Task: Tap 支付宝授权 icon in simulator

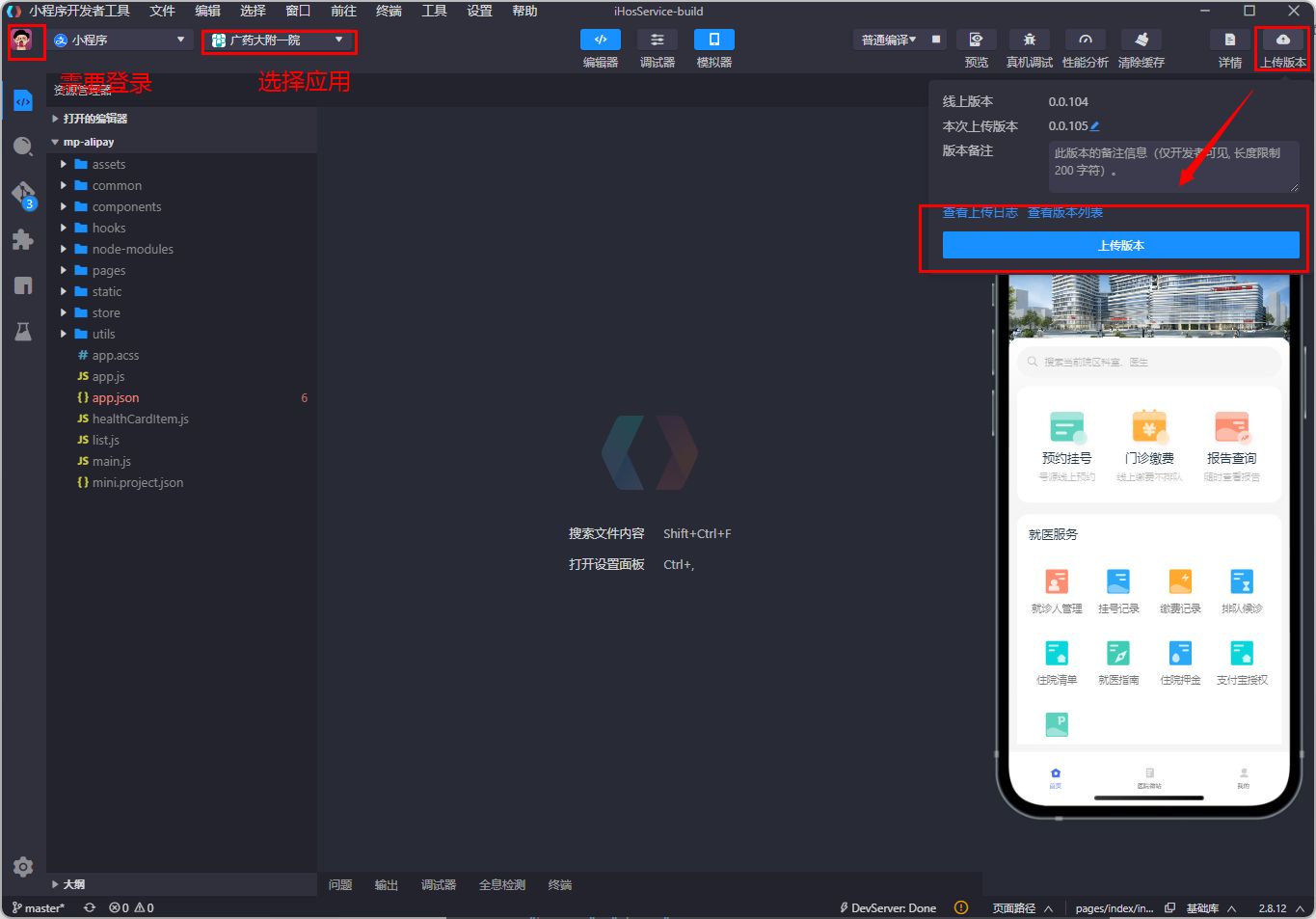Action: point(1242,653)
